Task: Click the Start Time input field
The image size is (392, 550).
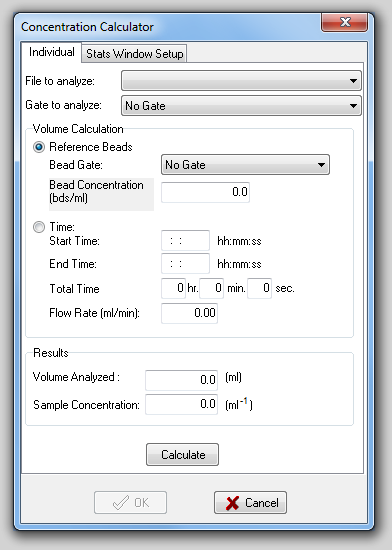Action: pyautogui.click(x=185, y=241)
